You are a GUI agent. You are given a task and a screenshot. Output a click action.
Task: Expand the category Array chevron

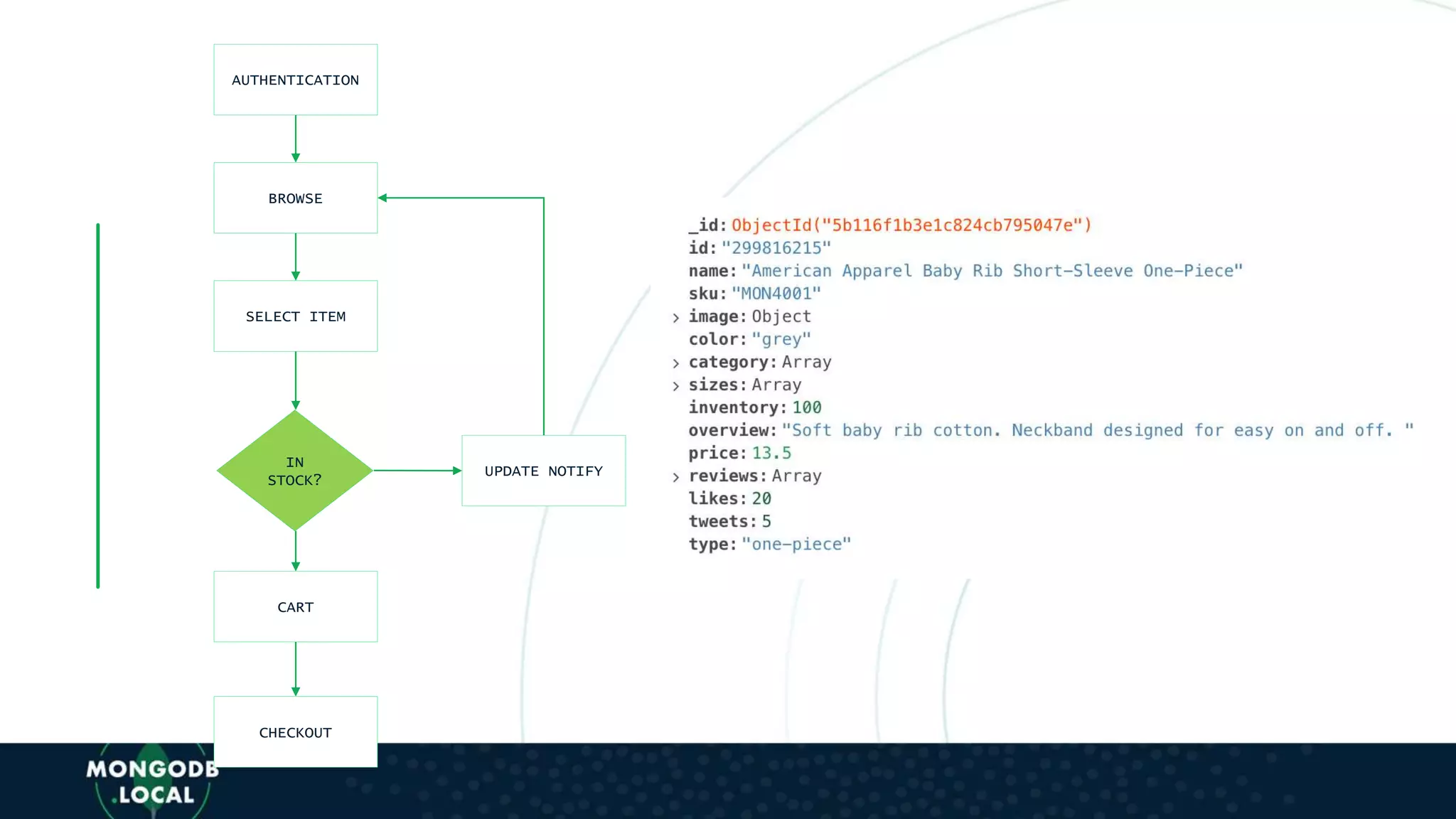(675, 363)
